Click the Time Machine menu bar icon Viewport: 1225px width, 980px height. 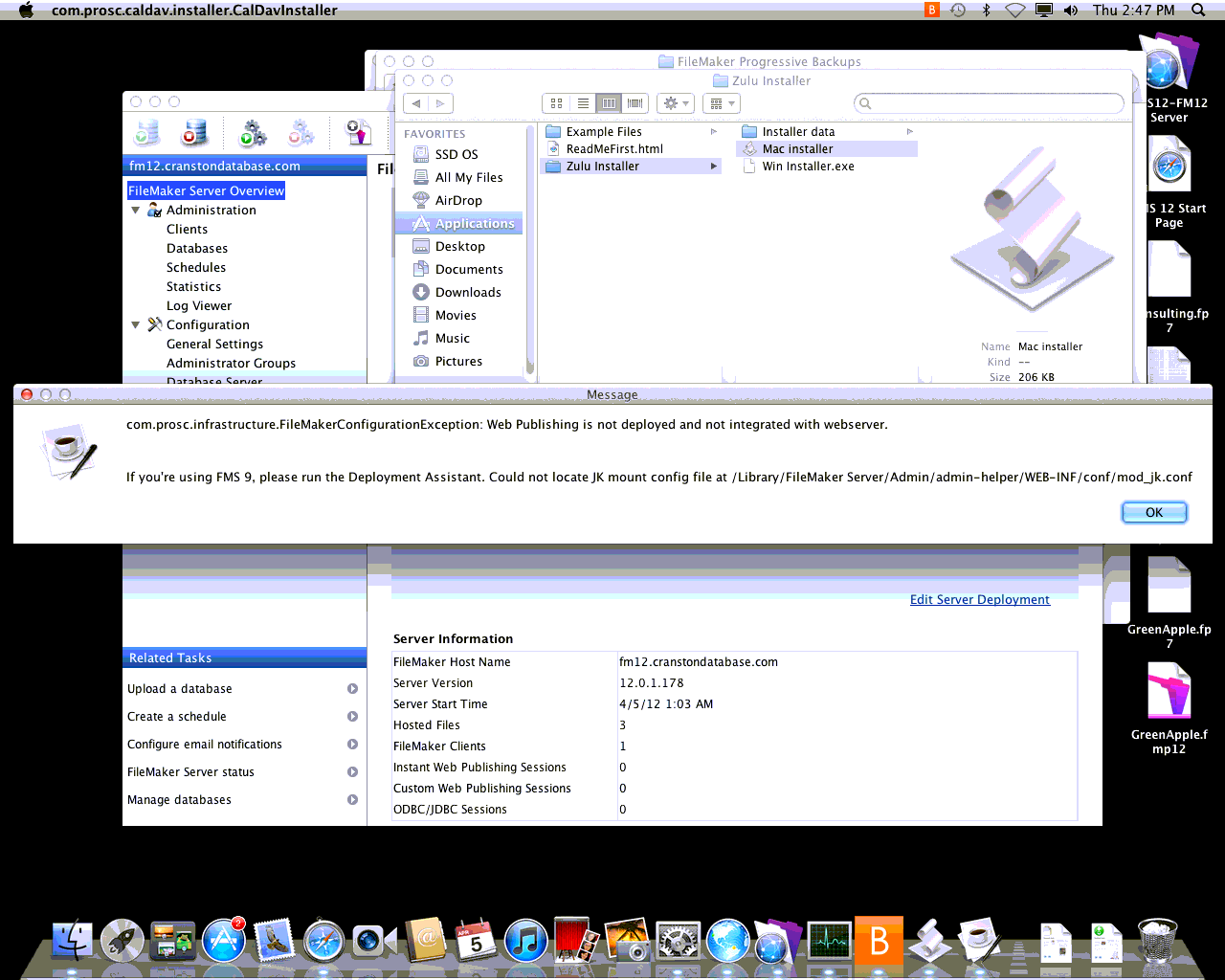click(x=958, y=11)
